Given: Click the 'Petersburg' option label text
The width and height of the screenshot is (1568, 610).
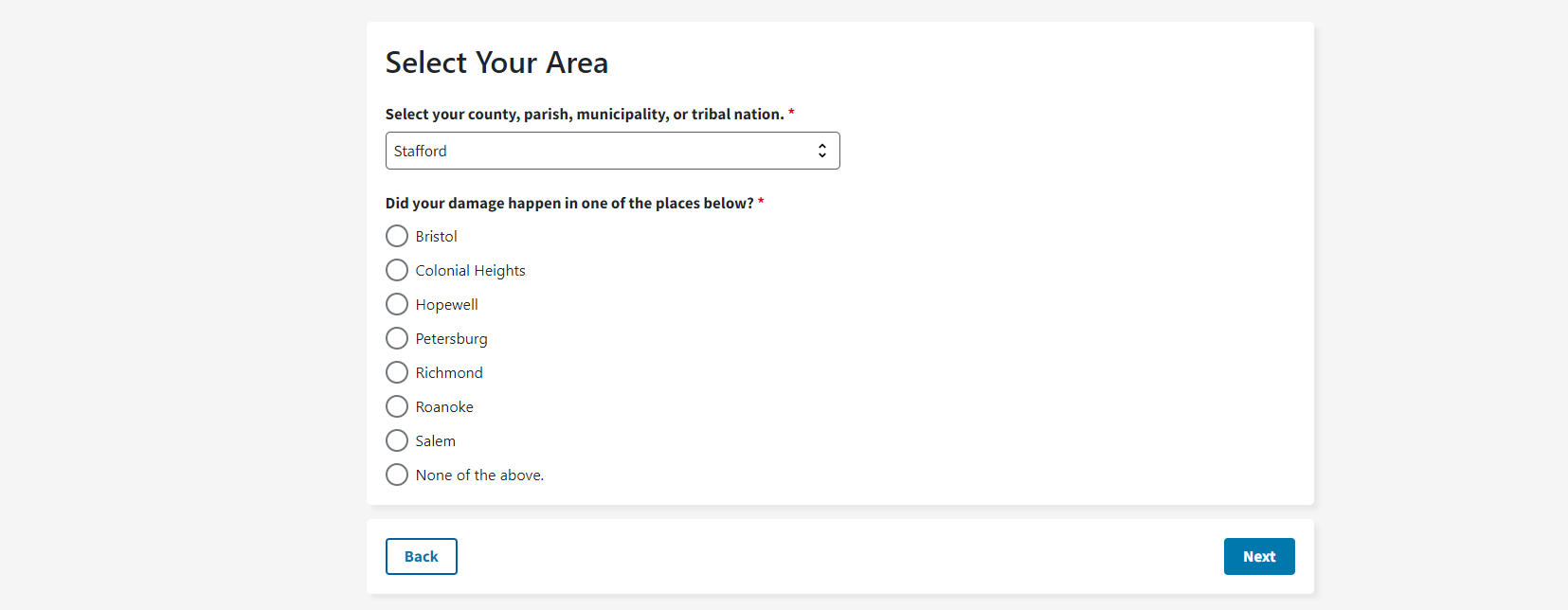Looking at the screenshot, I should click(x=451, y=338).
